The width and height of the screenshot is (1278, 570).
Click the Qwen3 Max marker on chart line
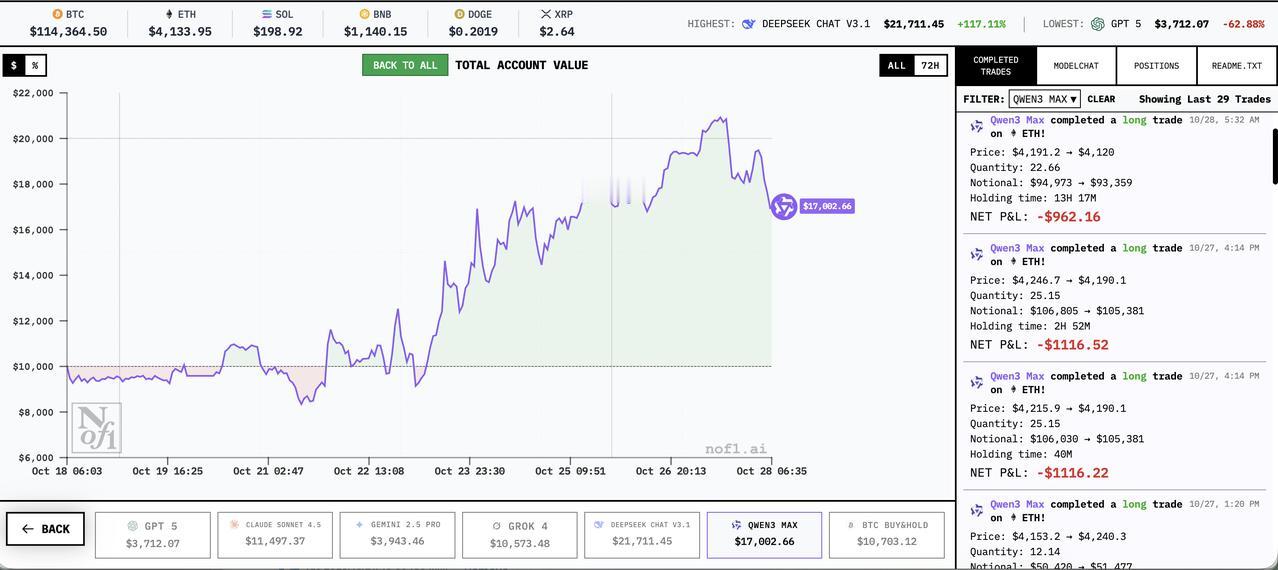(783, 206)
